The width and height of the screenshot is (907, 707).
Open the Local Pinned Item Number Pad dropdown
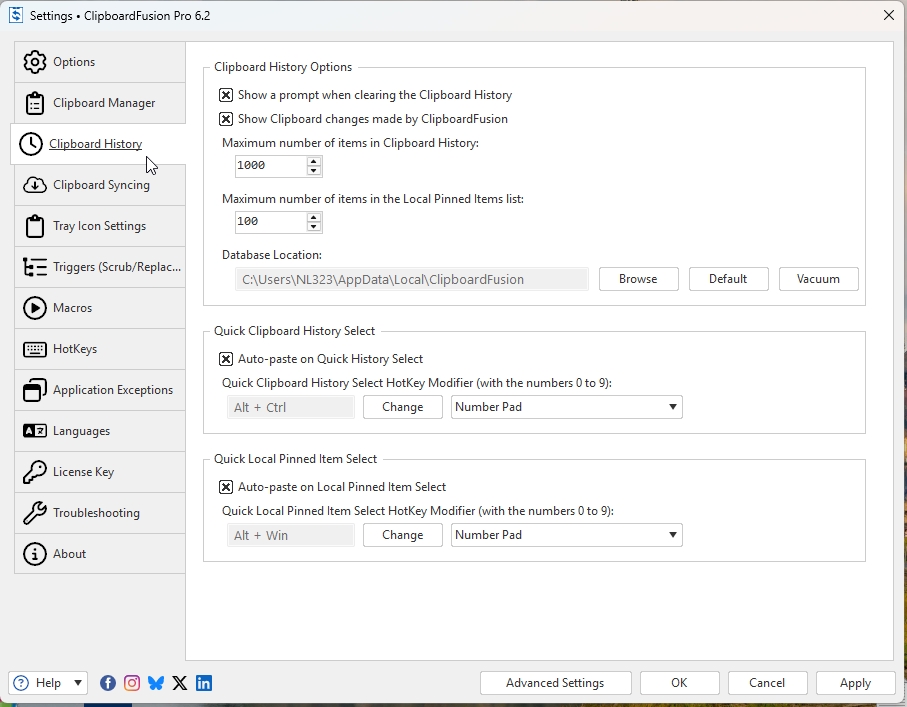673,535
